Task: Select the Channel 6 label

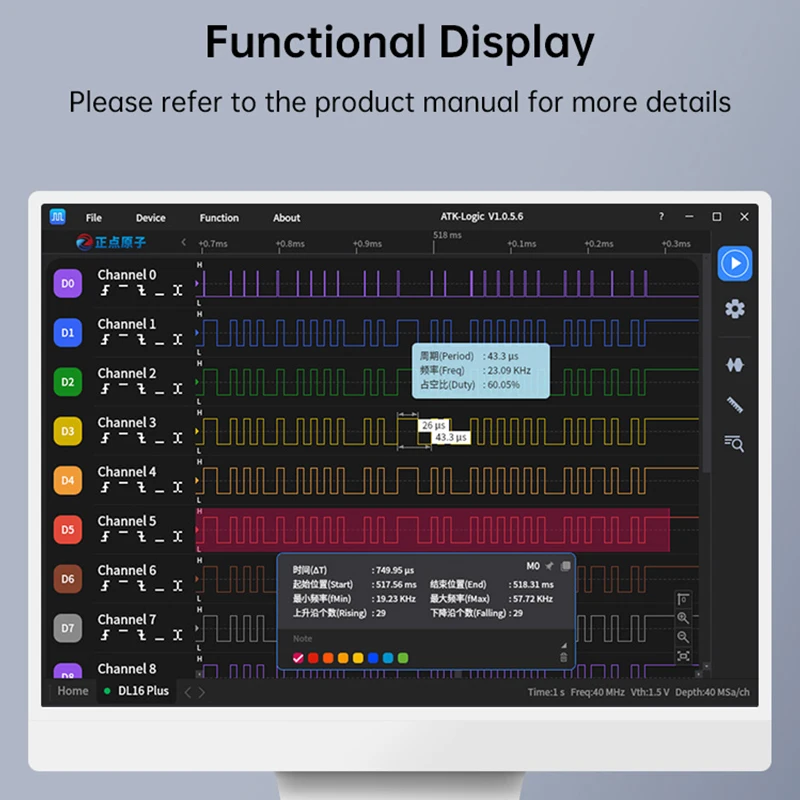Action: point(127,570)
